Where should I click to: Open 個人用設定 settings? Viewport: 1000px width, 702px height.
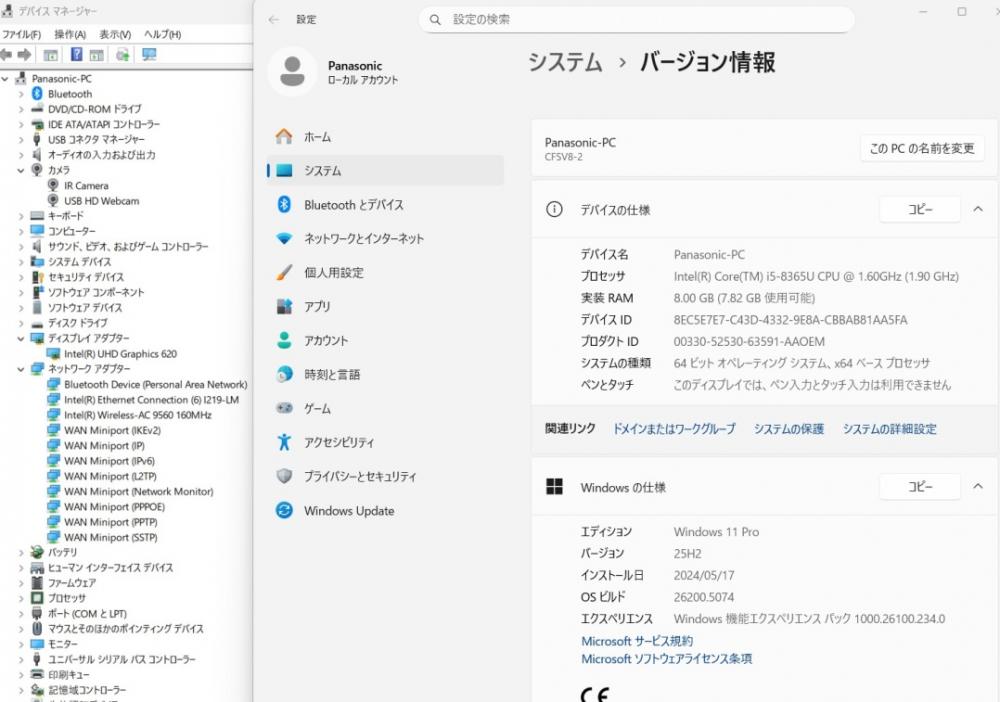(x=385, y=273)
